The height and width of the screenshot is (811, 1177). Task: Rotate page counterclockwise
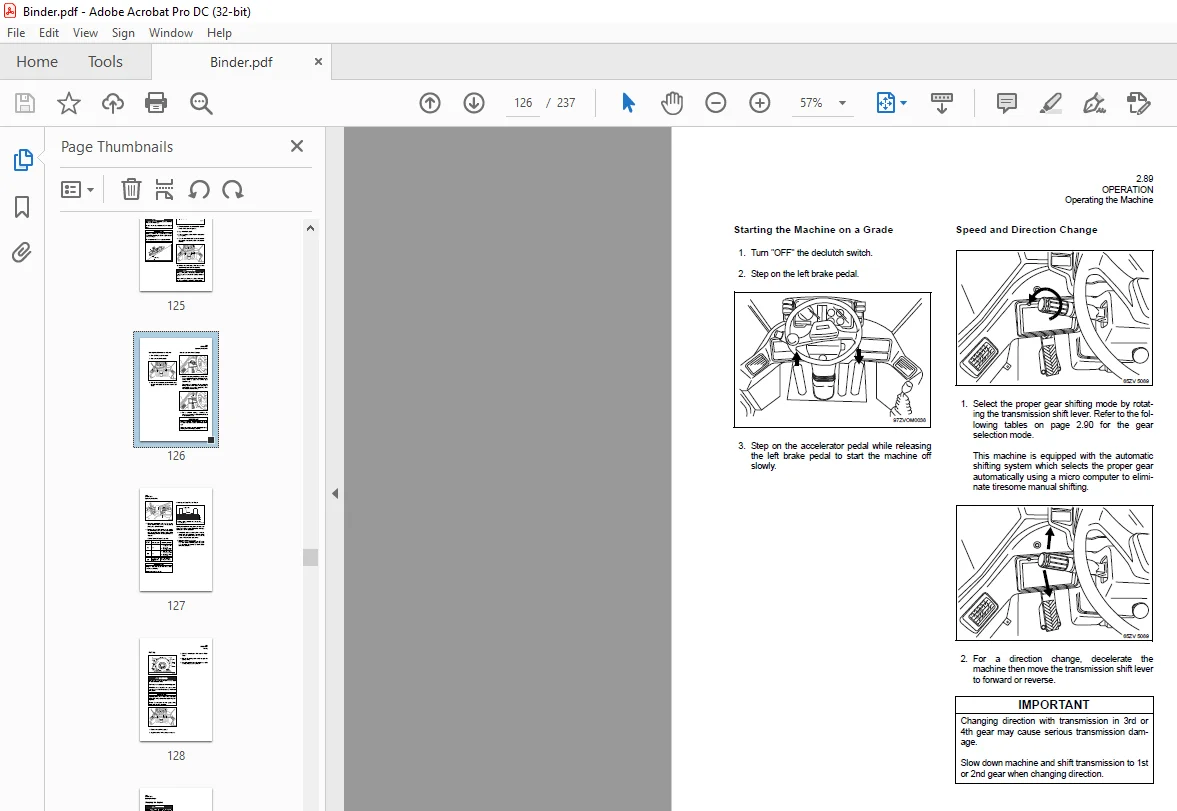[199, 189]
